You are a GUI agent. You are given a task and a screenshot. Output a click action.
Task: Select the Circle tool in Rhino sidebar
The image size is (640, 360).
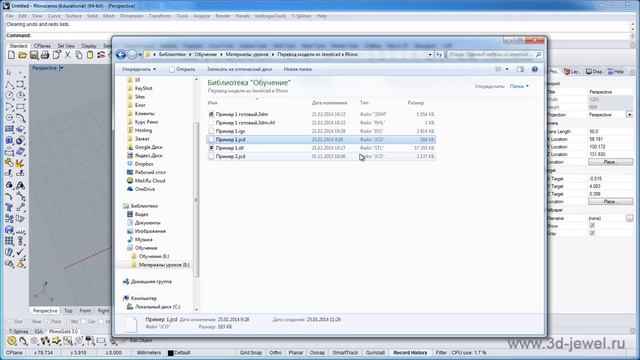(9, 96)
